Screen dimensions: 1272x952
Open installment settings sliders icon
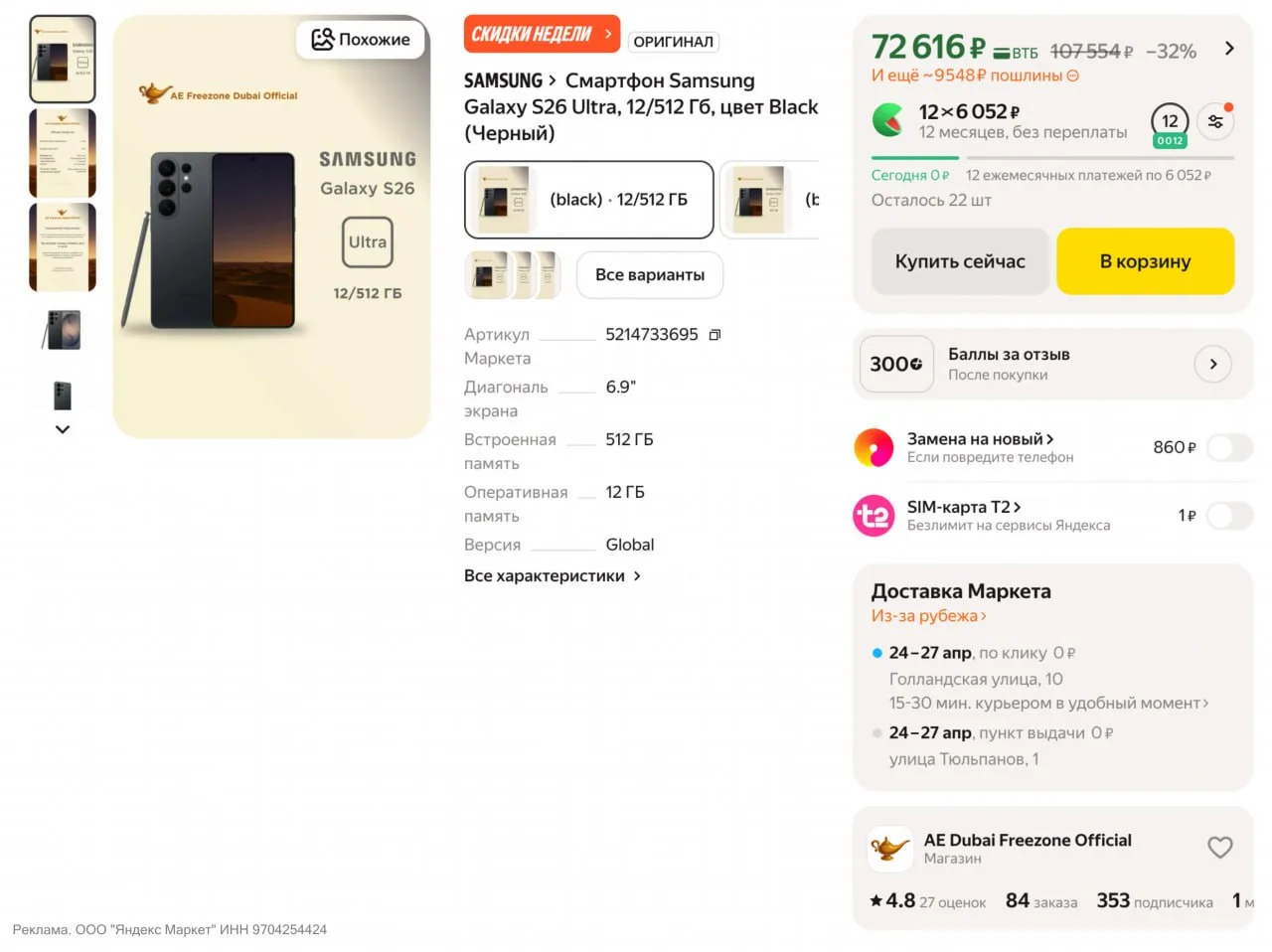point(1215,122)
